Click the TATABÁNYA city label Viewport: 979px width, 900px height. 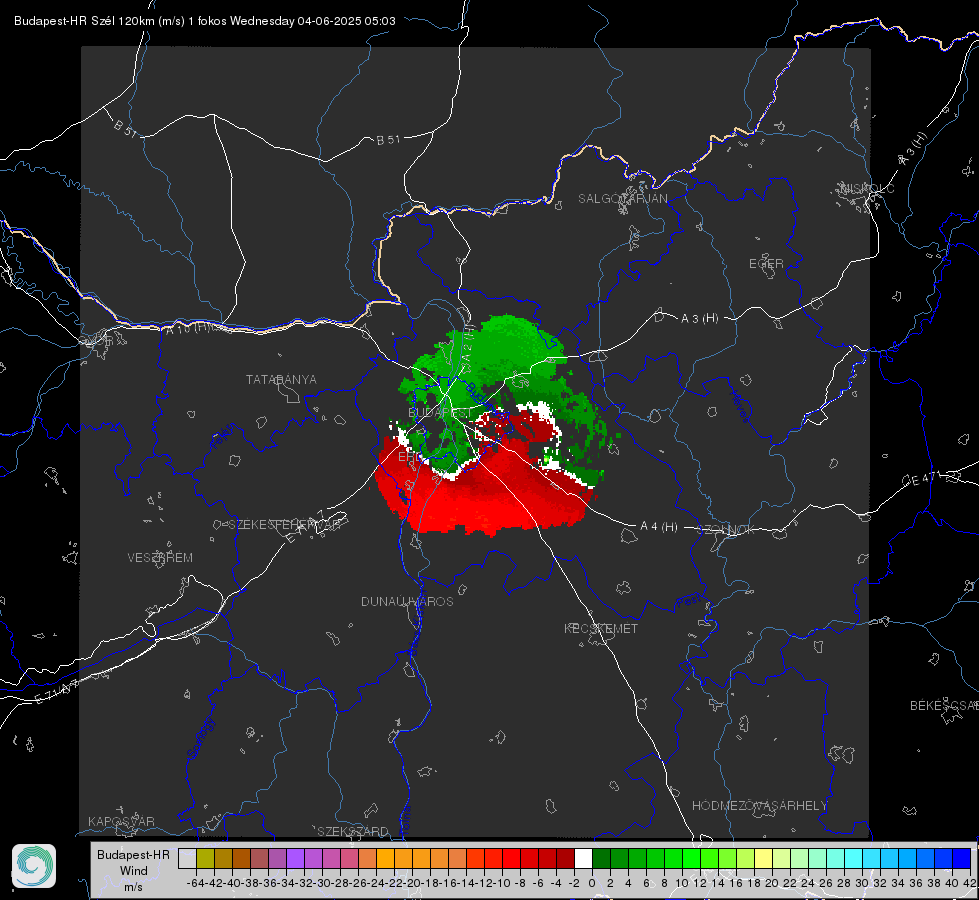pyautogui.click(x=281, y=380)
